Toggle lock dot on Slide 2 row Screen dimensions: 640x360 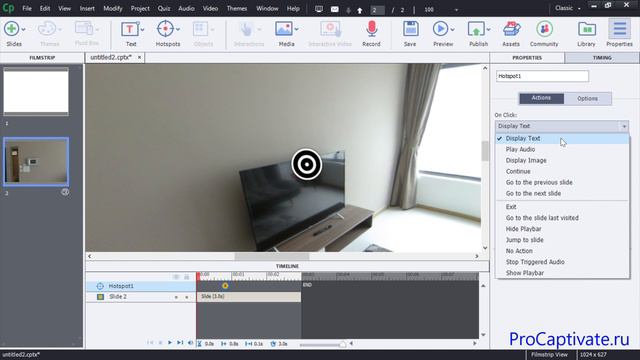(187, 297)
